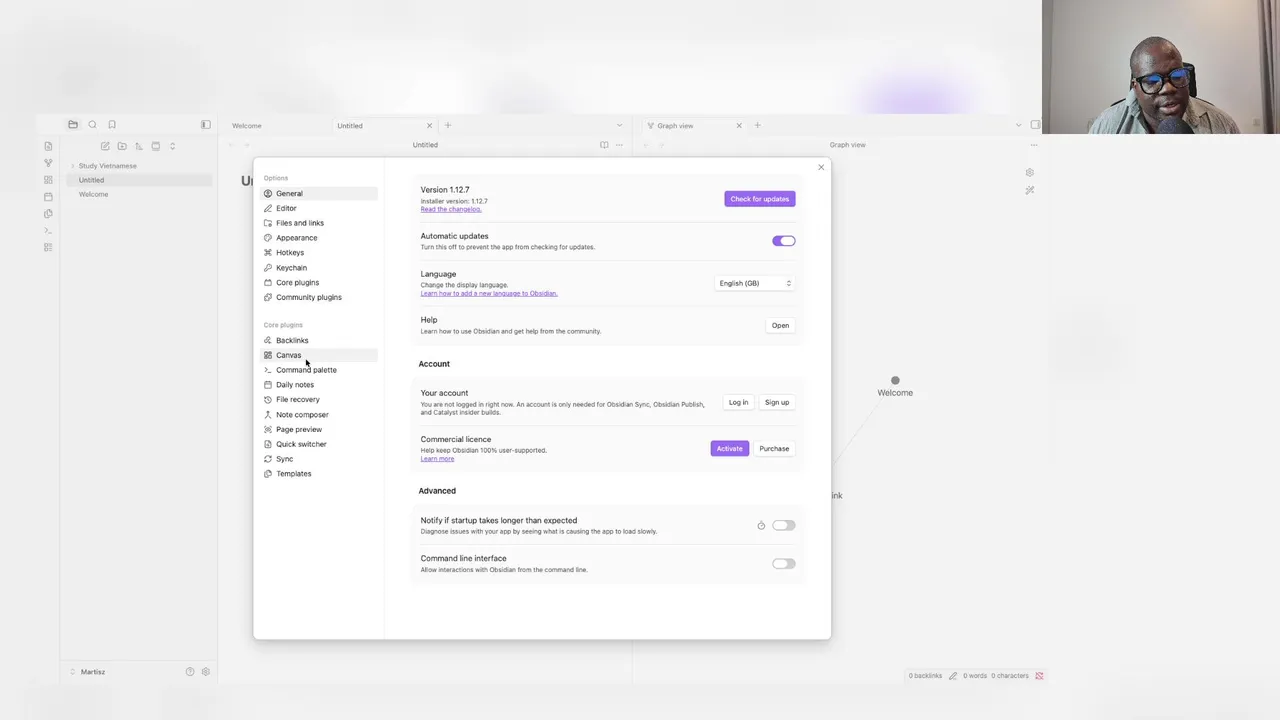This screenshot has width=1280, height=720.
Task: Open graph view from the ribbon
Action: [48, 163]
